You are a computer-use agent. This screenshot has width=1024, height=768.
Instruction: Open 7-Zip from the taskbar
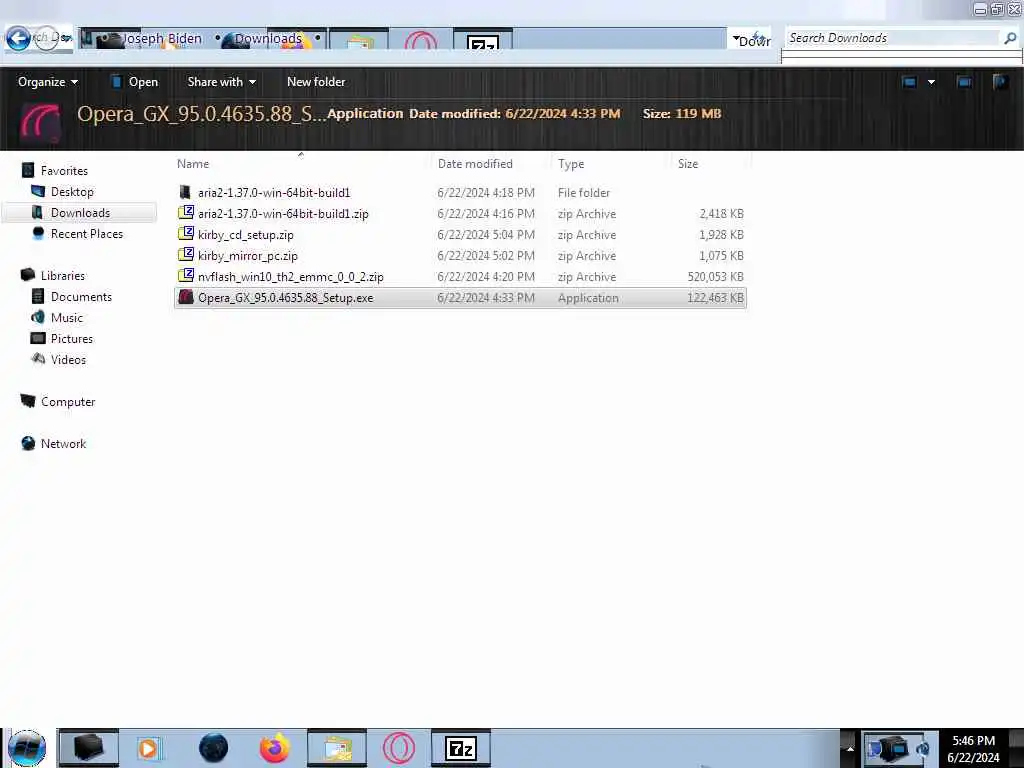461,748
